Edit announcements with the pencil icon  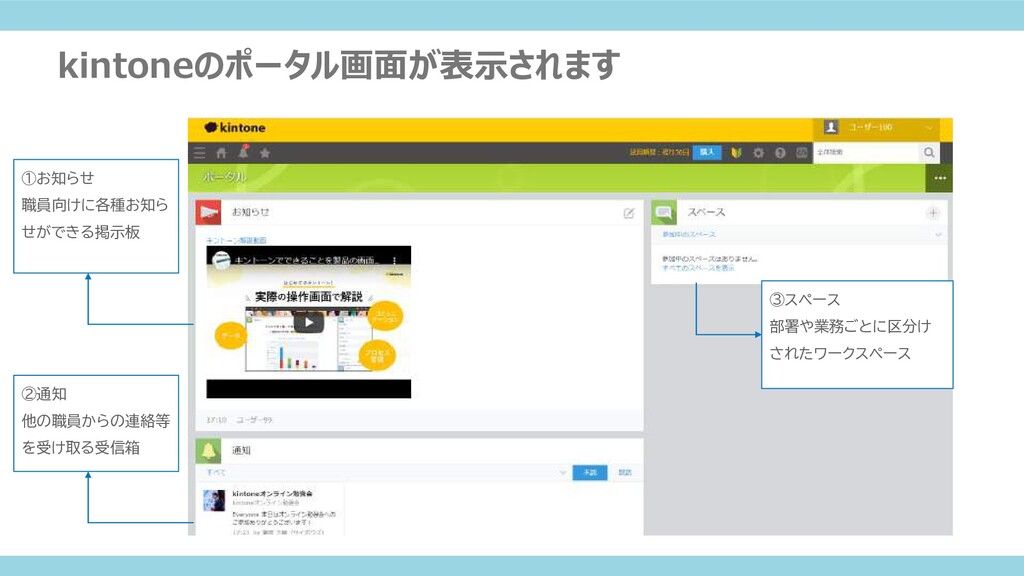pos(629,213)
